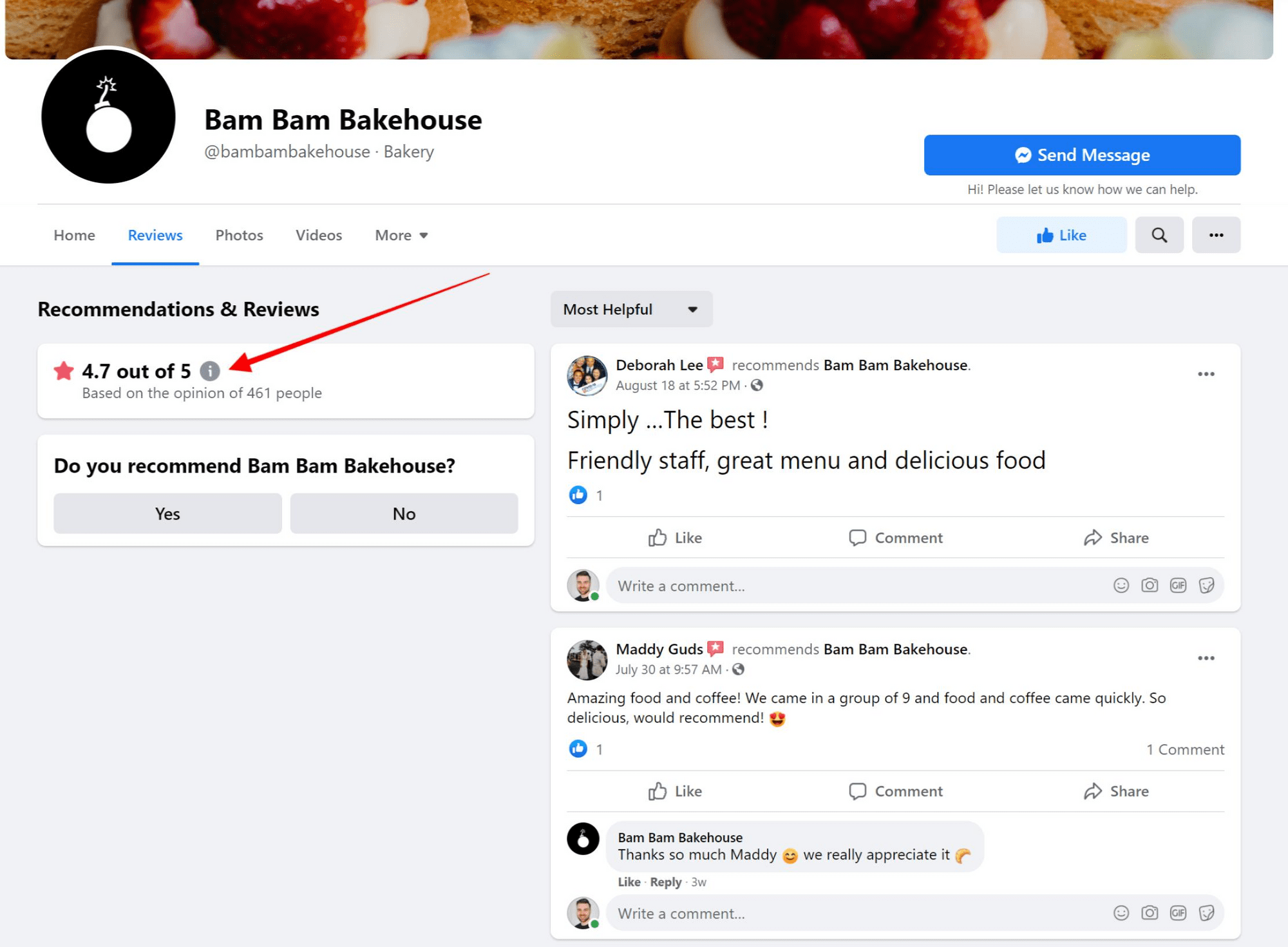This screenshot has width=1288, height=947.
Task: Switch to the Photos tab
Action: (238, 235)
